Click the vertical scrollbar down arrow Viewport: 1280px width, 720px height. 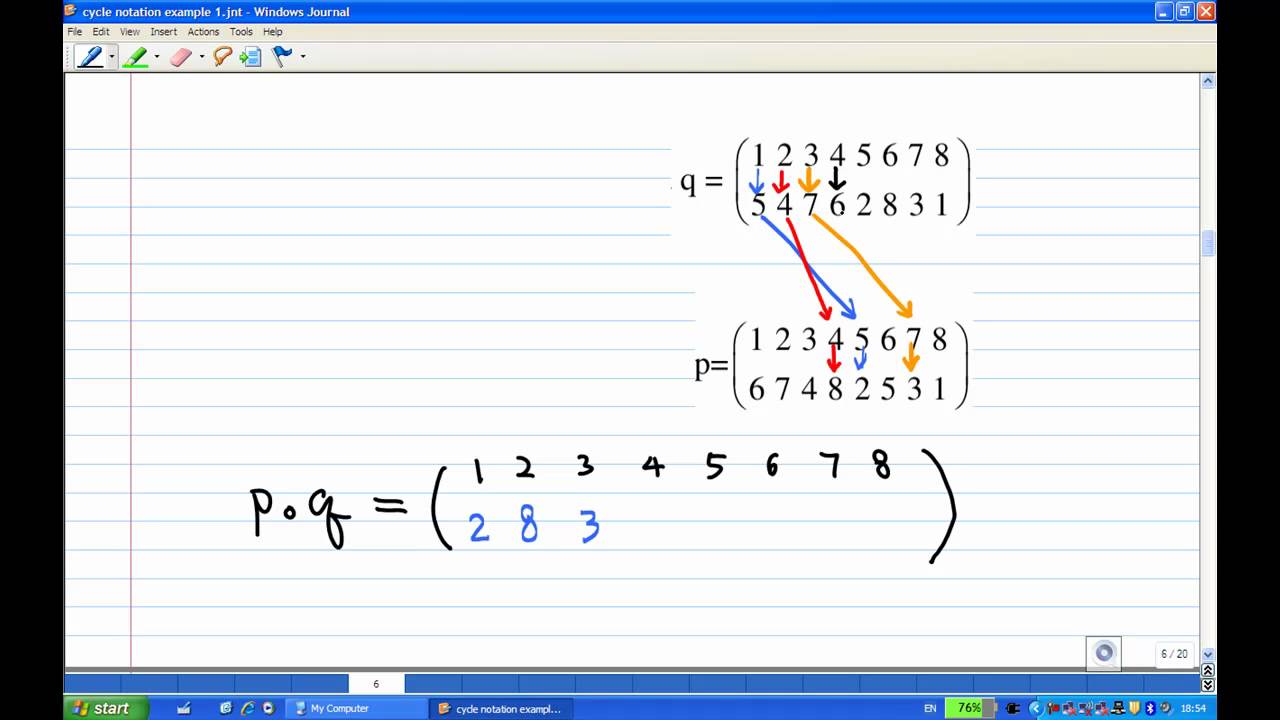click(1208, 655)
